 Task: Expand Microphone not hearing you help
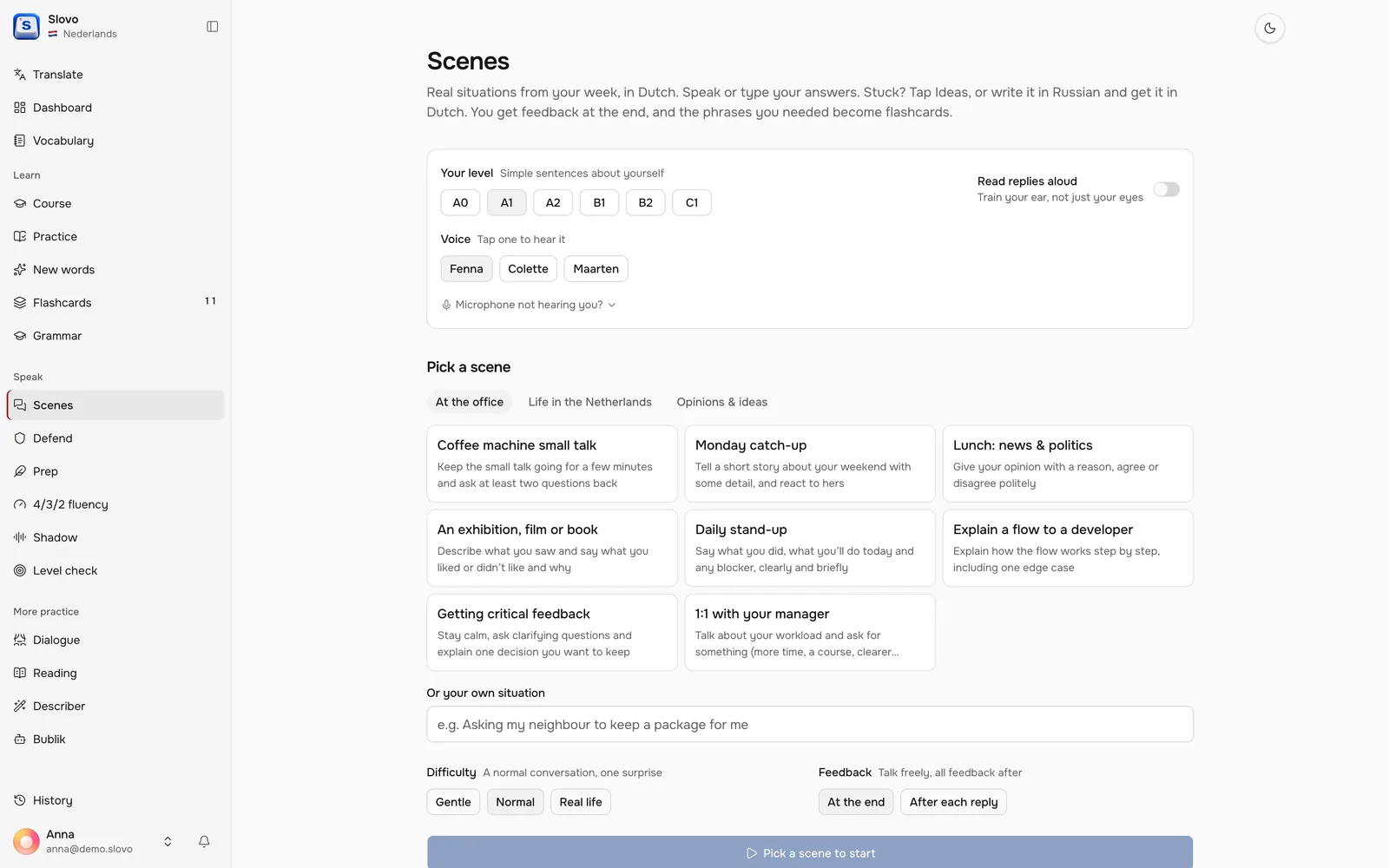(x=529, y=305)
